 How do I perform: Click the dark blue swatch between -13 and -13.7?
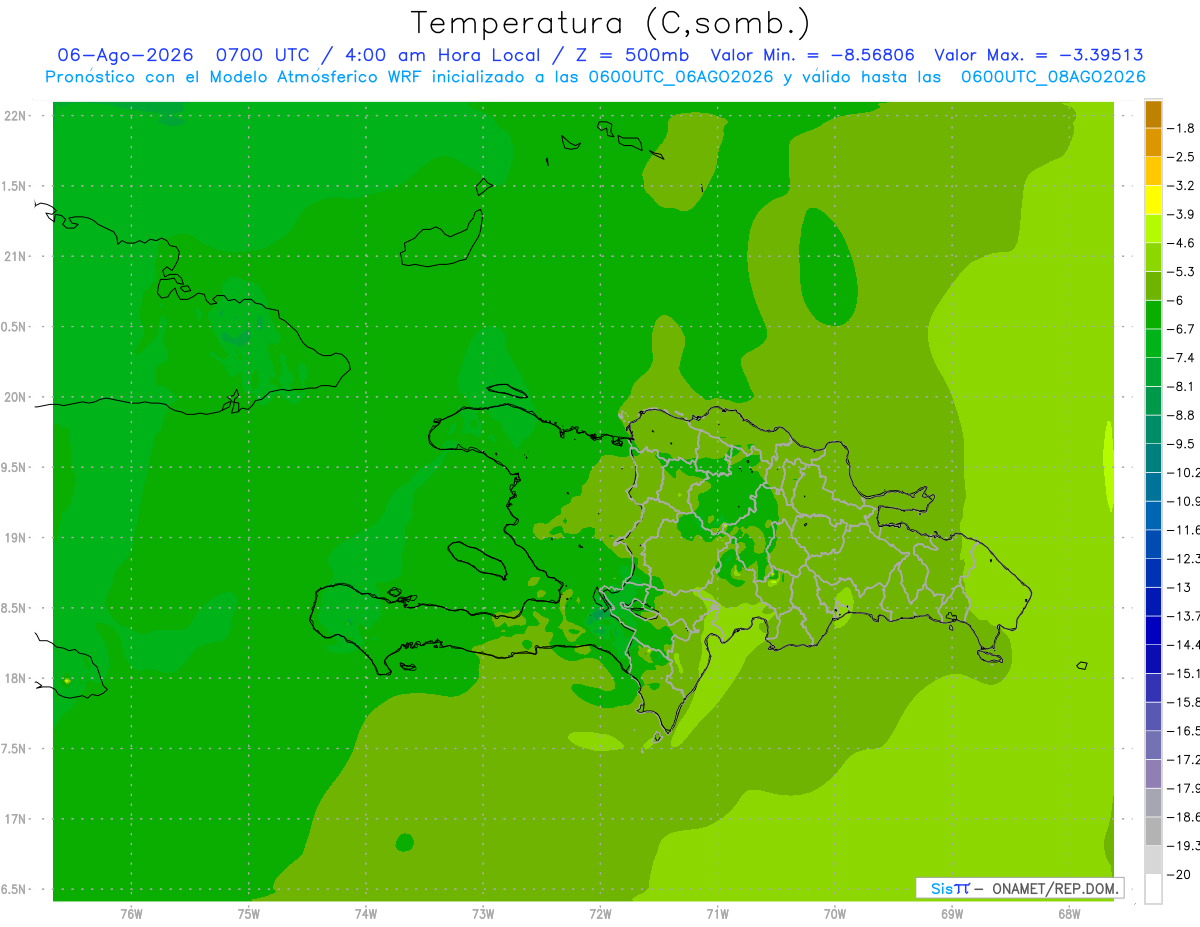1153,602
